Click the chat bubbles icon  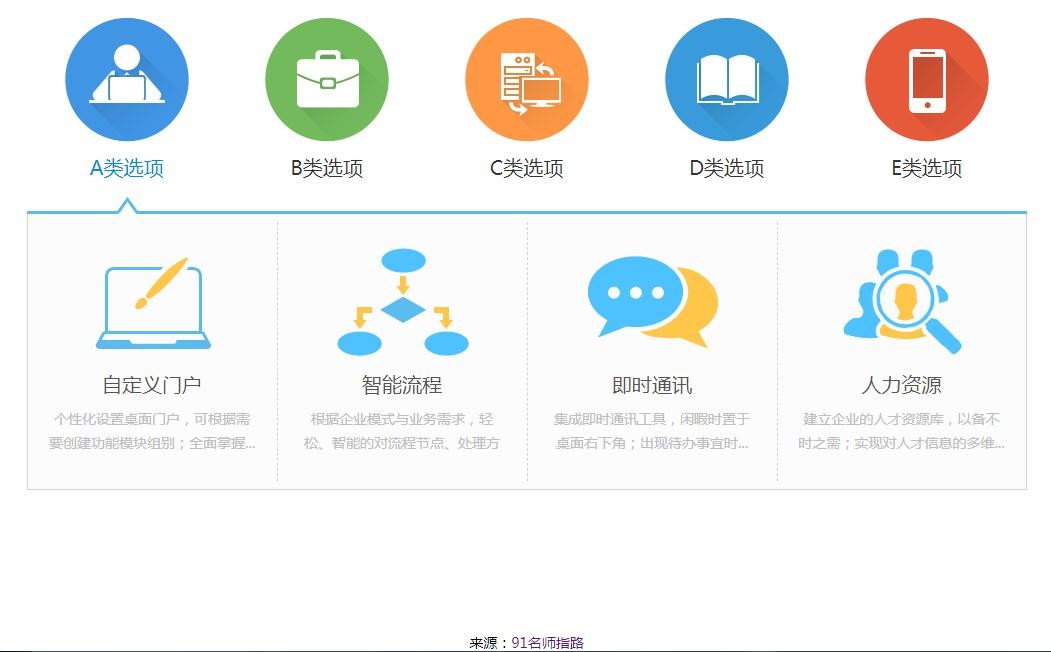click(652, 302)
